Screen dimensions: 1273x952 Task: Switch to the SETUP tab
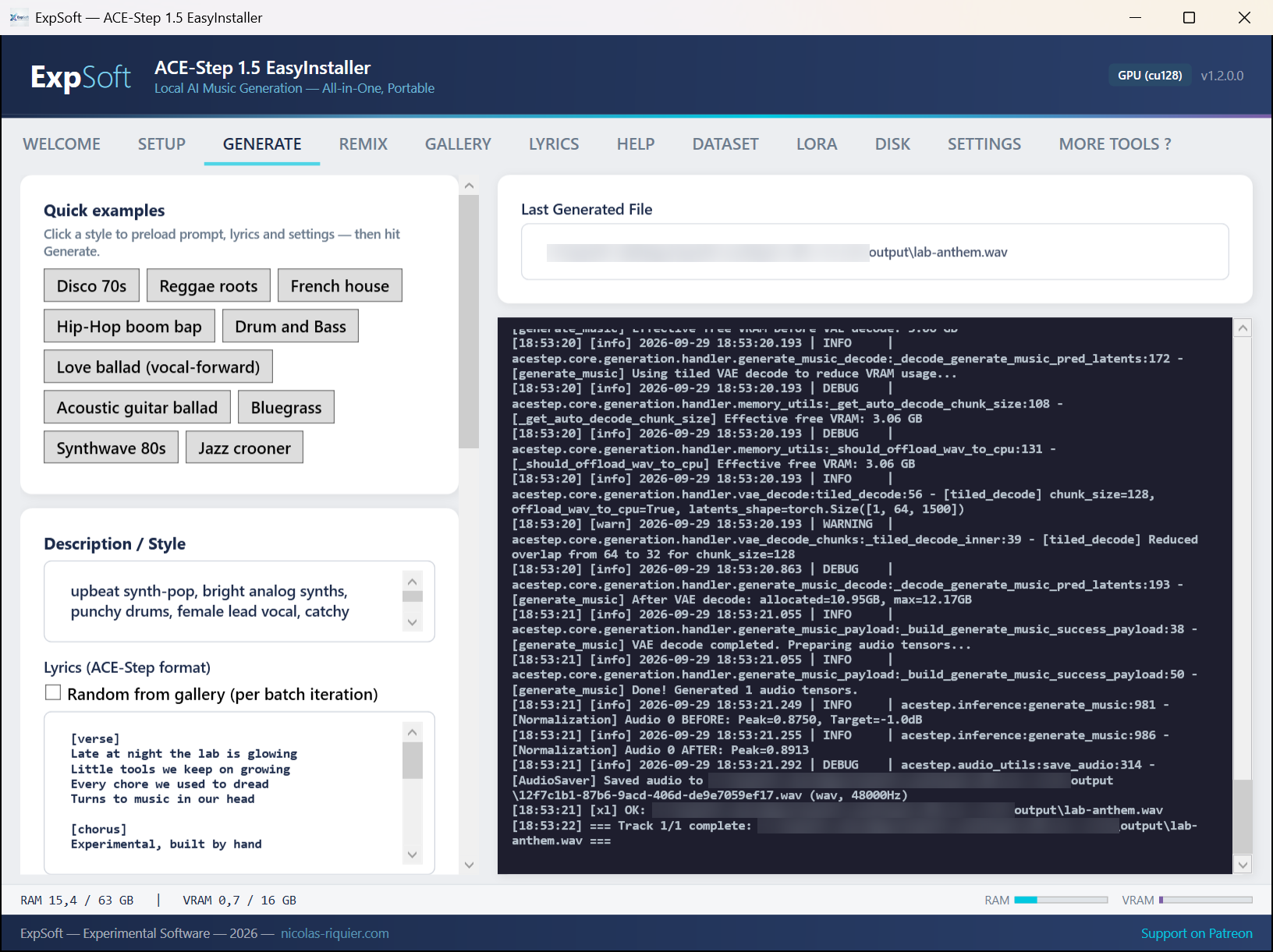point(161,144)
